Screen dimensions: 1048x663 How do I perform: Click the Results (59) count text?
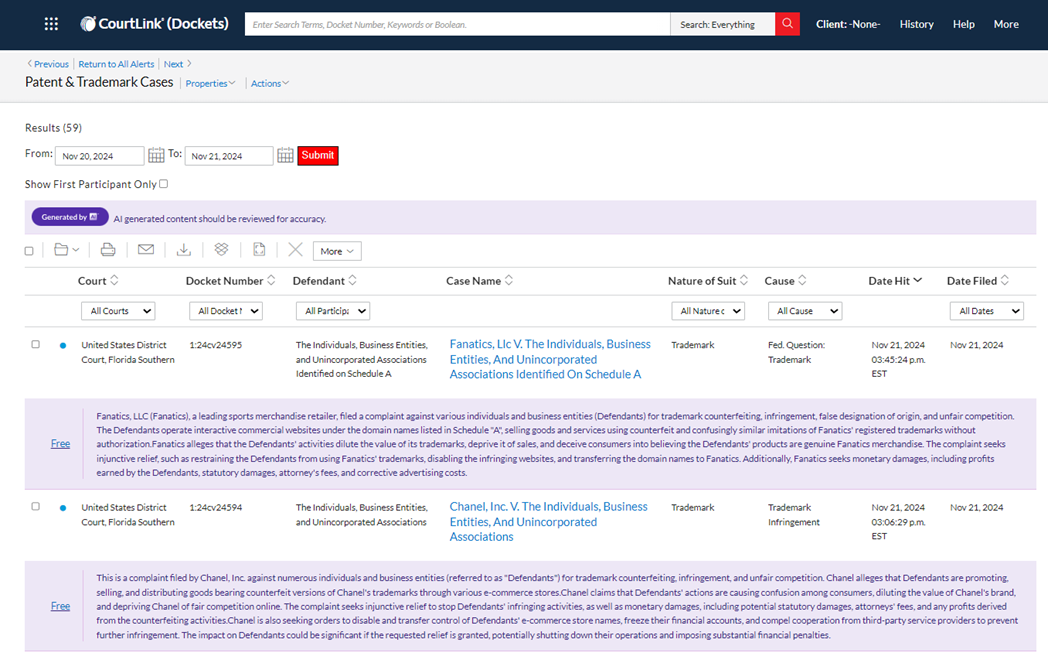point(53,128)
